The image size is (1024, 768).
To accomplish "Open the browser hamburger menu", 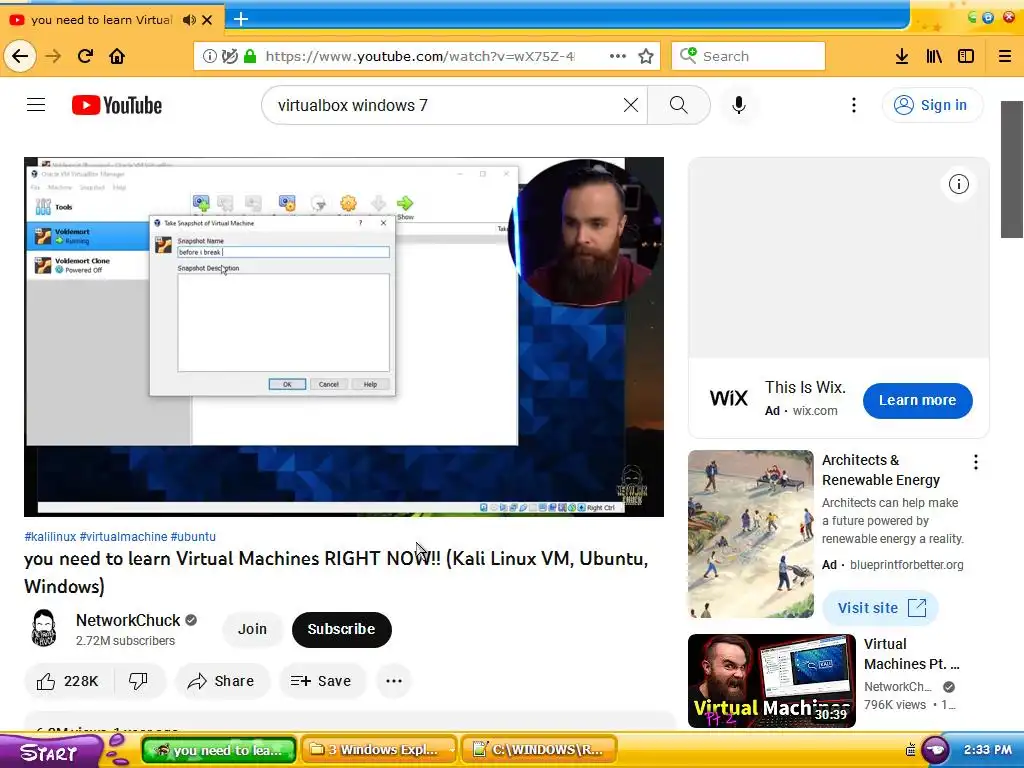I will click(1004, 56).
